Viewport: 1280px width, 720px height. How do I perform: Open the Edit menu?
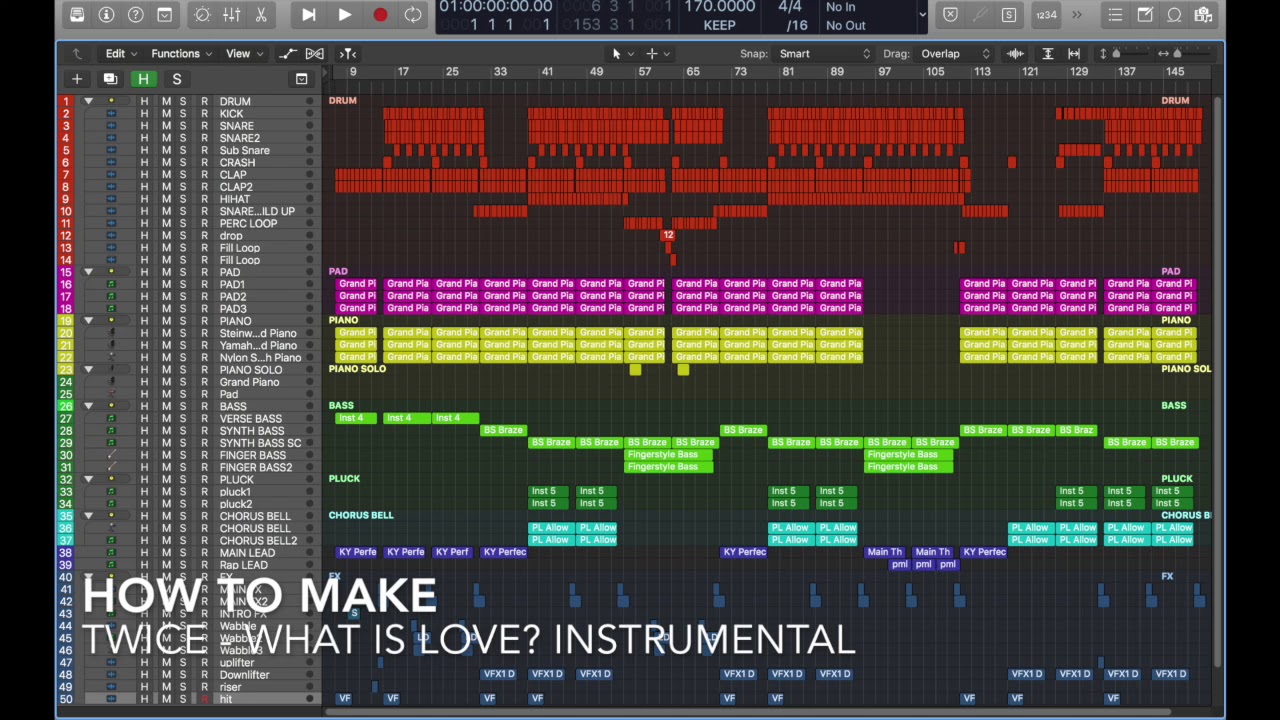pos(121,54)
